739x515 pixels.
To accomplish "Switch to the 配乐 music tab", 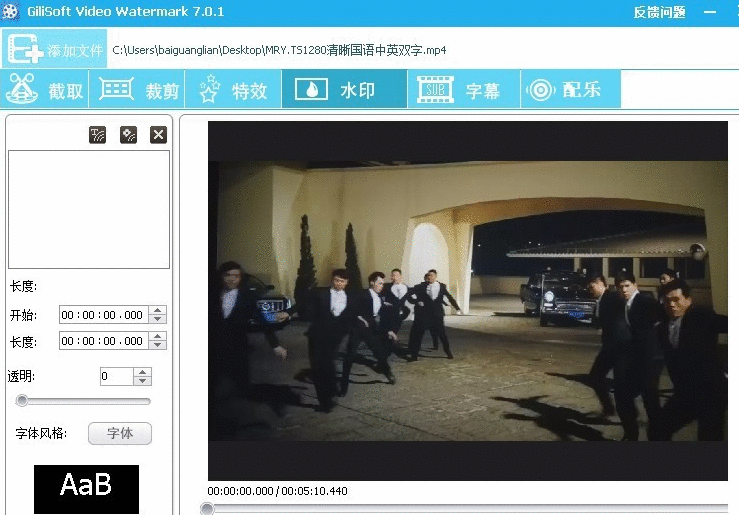I will pos(571,89).
